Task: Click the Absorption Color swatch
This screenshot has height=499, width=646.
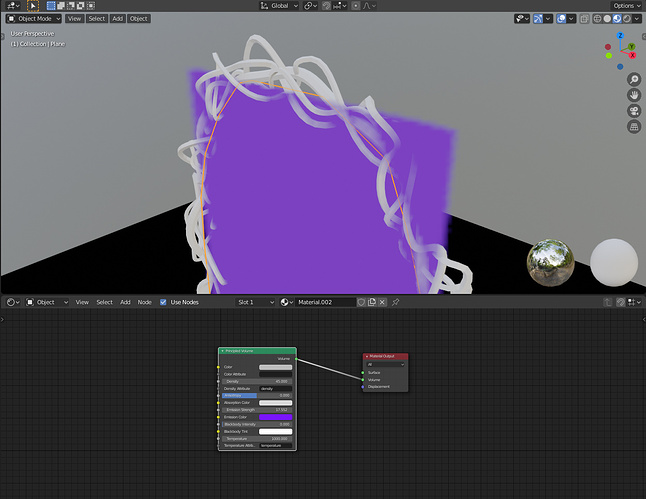Action: [x=276, y=403]
